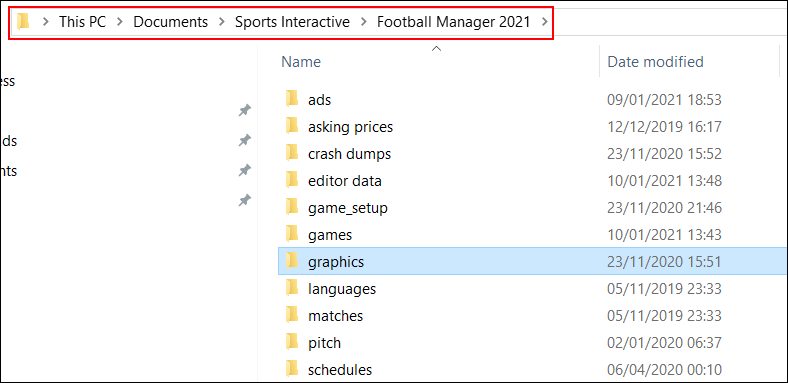Expand chevron after This PC

pos(120,22)
